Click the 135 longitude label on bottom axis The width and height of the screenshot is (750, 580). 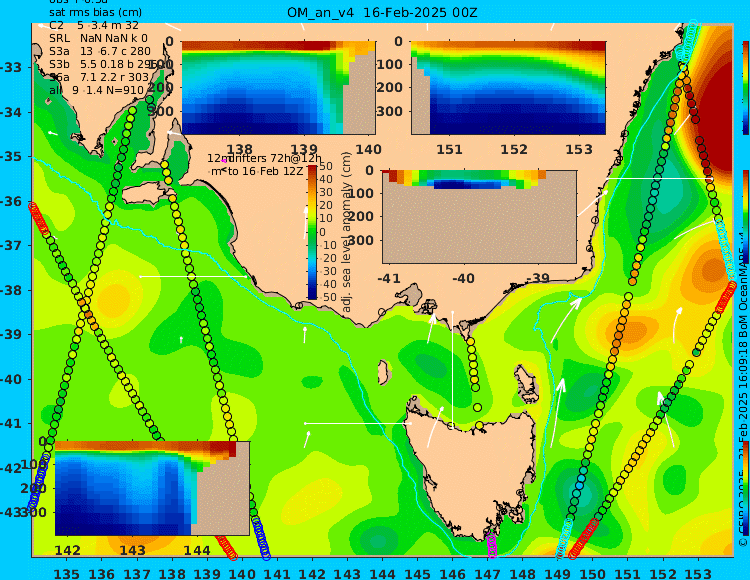pyautogui.click(x=66, y=573)
